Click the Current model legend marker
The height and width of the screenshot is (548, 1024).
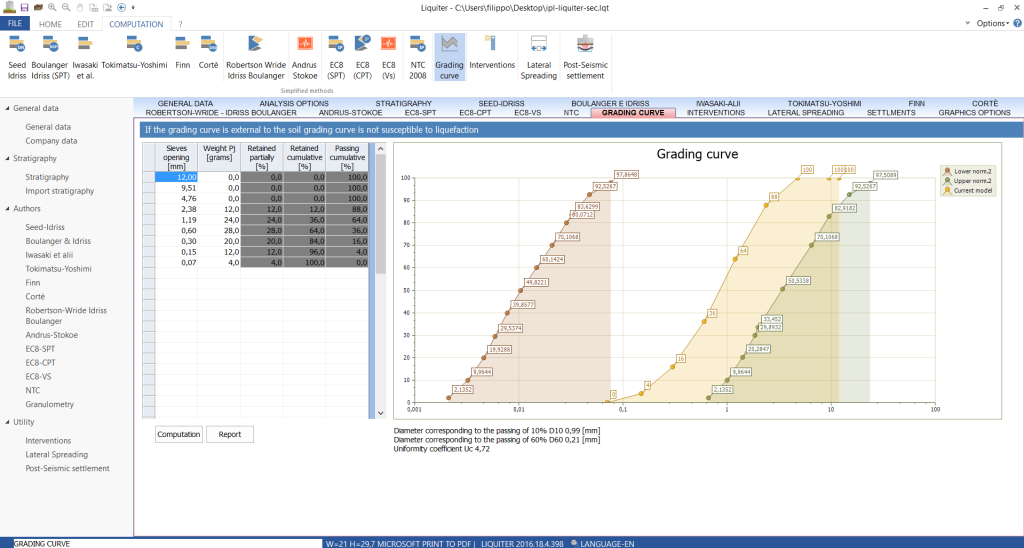click(x=947, y=190)
